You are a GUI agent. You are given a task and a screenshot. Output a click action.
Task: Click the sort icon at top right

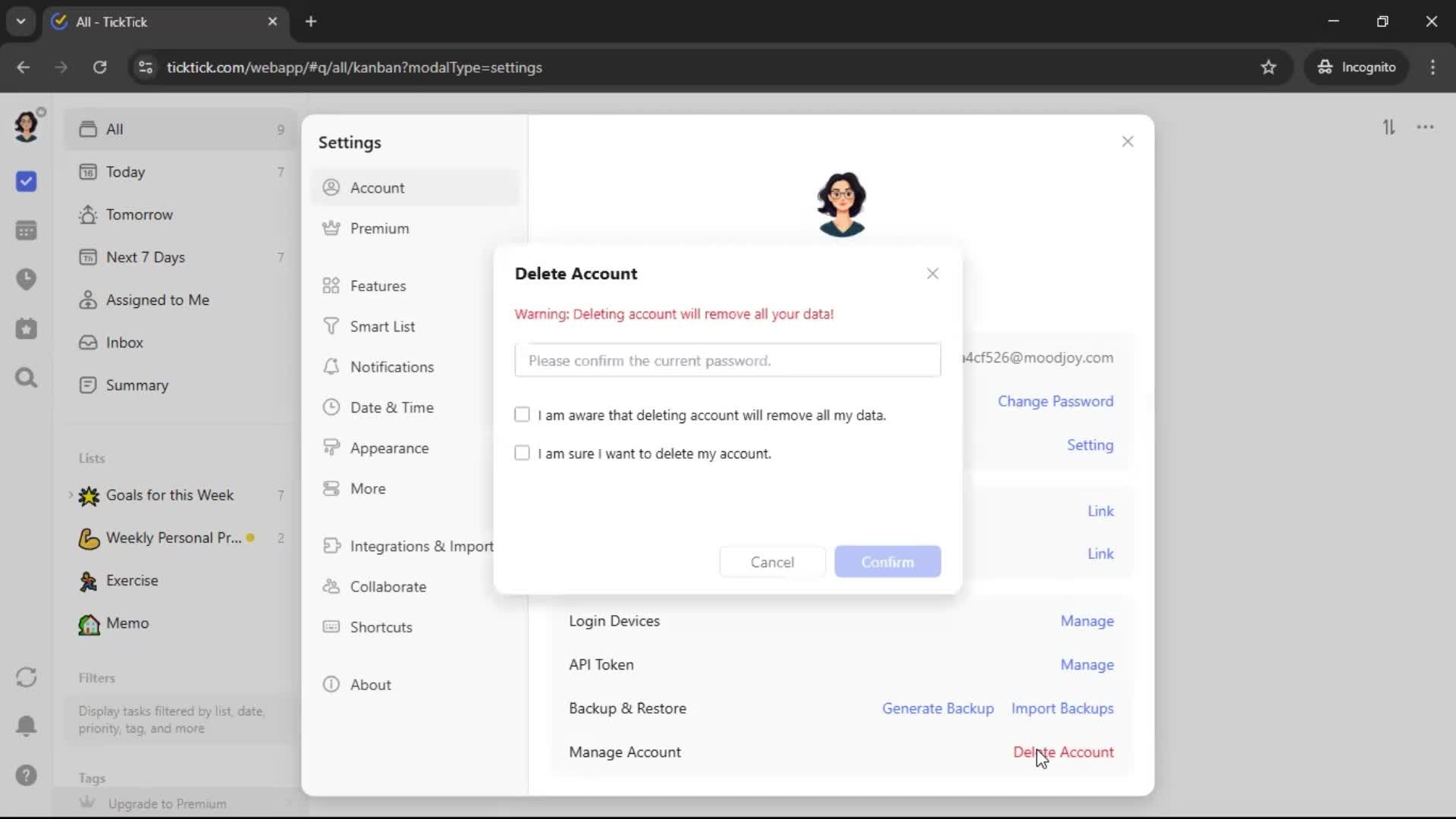(x=1389, y=127)
